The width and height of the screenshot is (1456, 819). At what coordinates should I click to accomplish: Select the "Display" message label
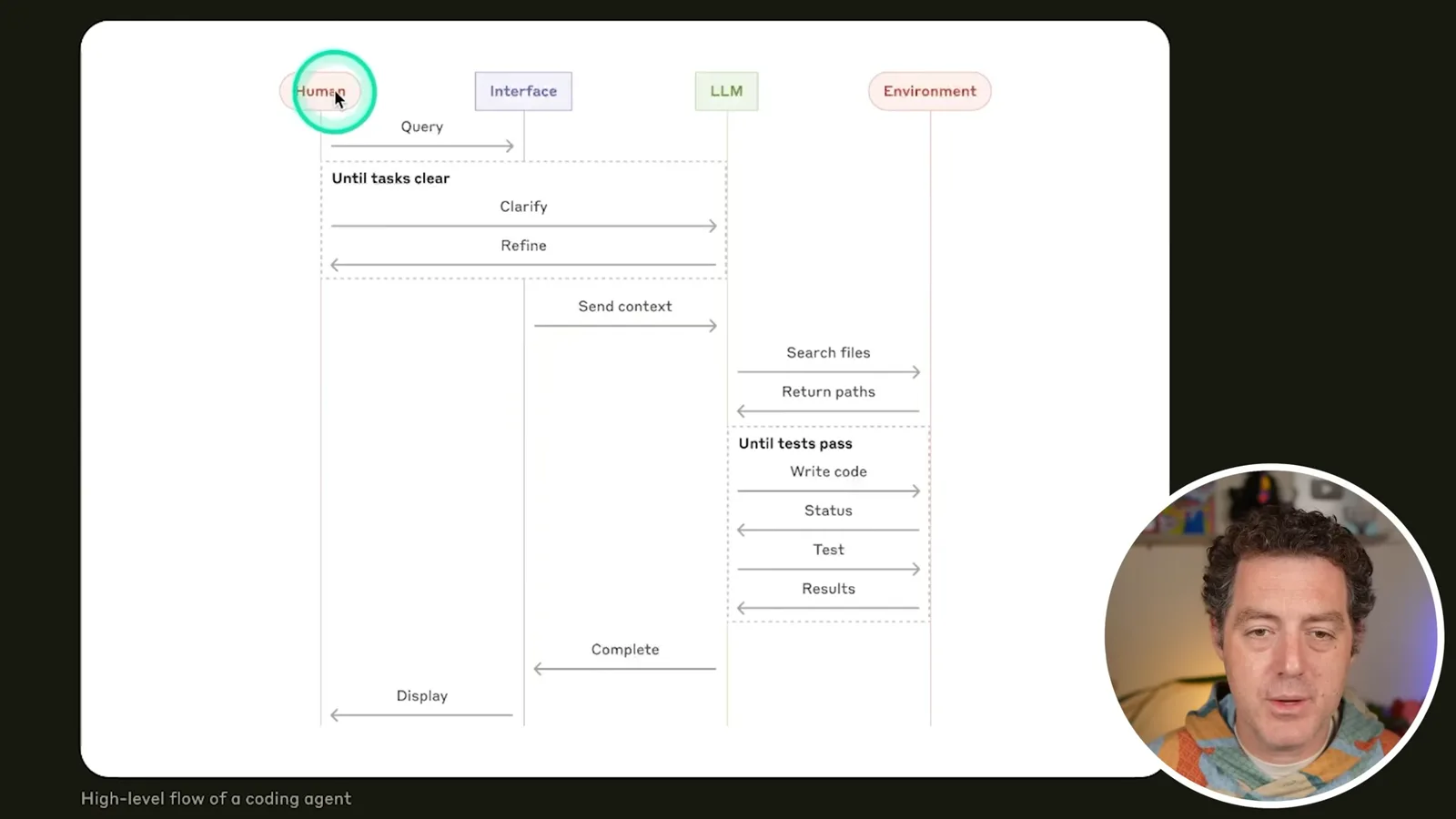422,696
